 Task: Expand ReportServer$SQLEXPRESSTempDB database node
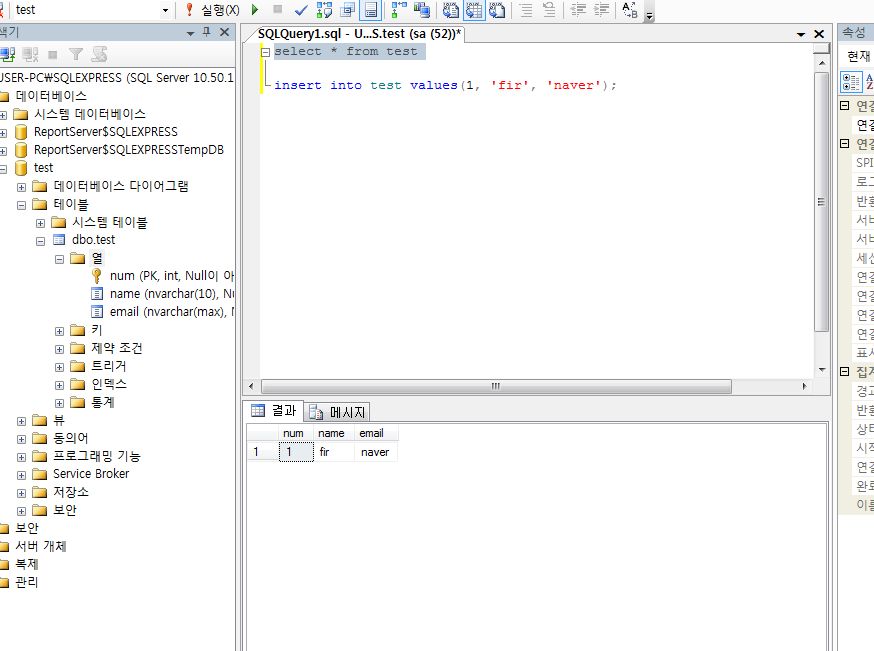tap(3, 151)
